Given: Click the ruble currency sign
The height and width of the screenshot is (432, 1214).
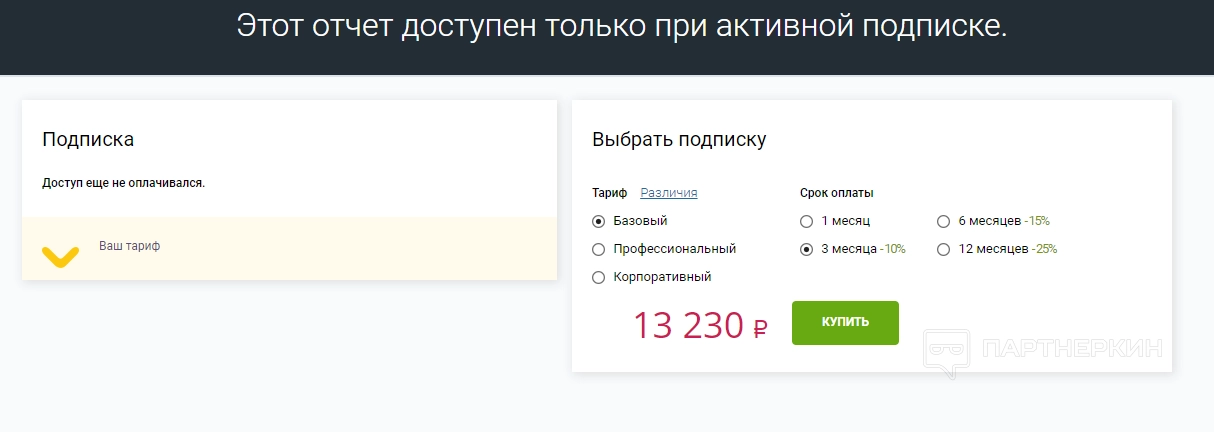Looking at the screenshot, I should pyautogui.click(x=760, y=328).
